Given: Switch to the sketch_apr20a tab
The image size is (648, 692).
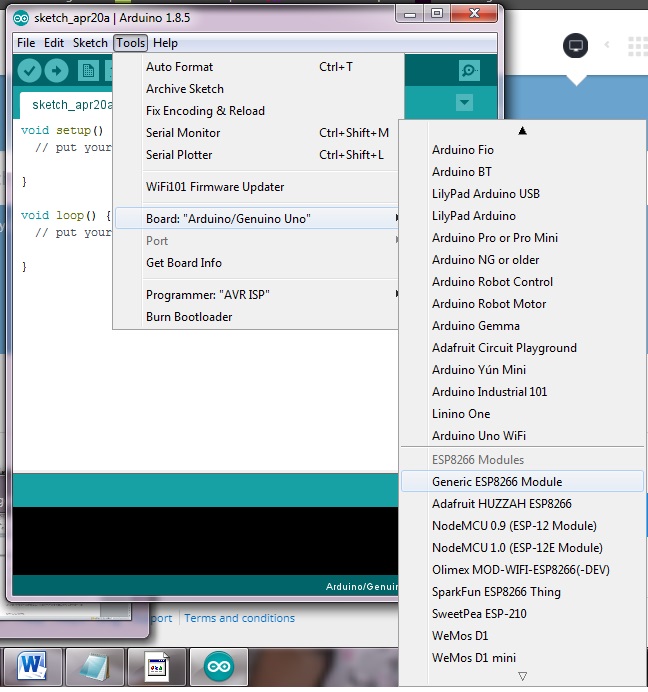Looking at the screenshot, I should 66,105.
